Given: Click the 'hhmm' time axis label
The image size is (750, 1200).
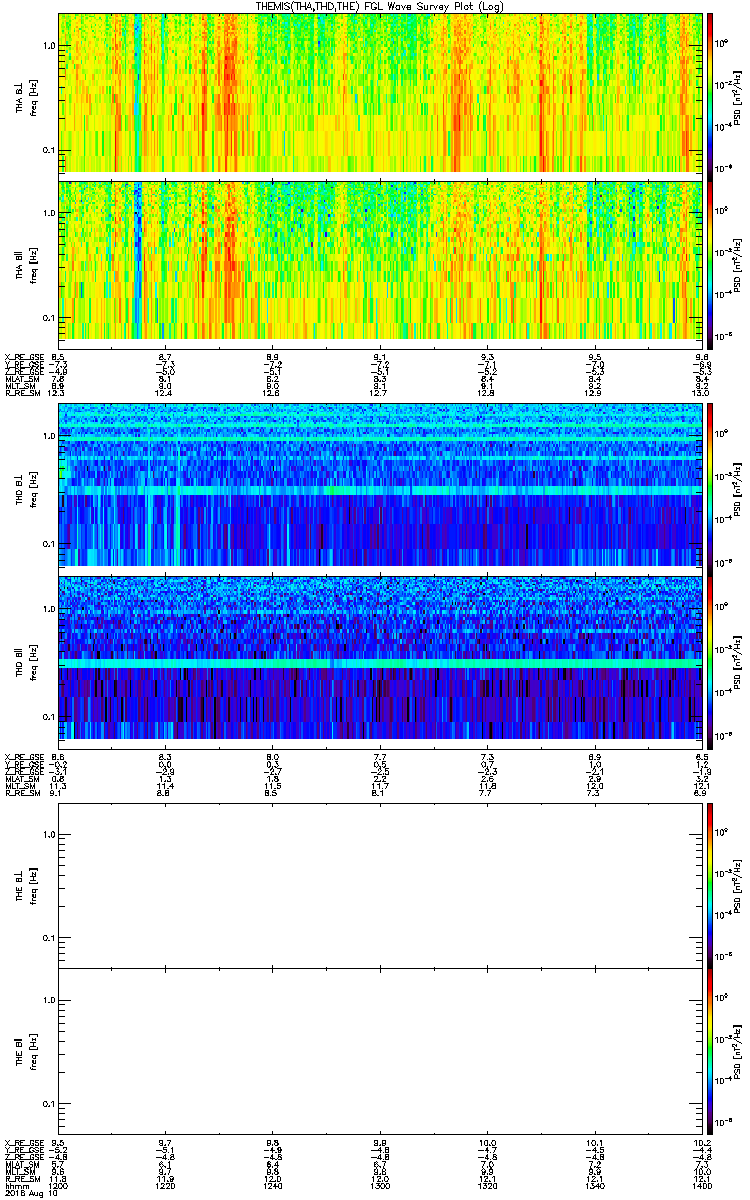Looking at the screenshot, I should (17, 1186).
